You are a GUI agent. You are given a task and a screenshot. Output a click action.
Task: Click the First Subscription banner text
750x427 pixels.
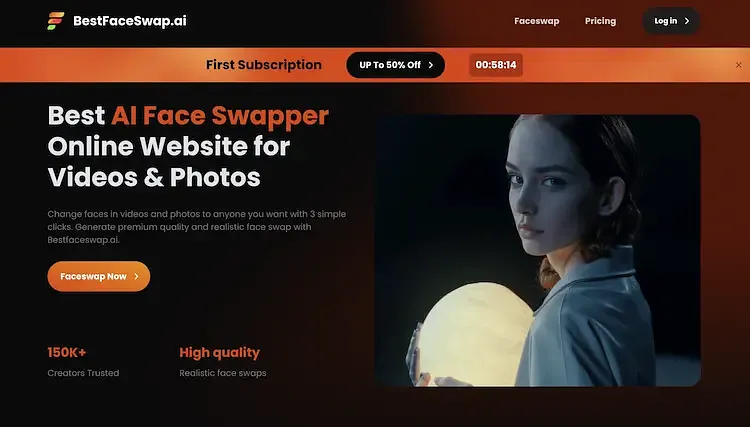(x=264, y=65)
